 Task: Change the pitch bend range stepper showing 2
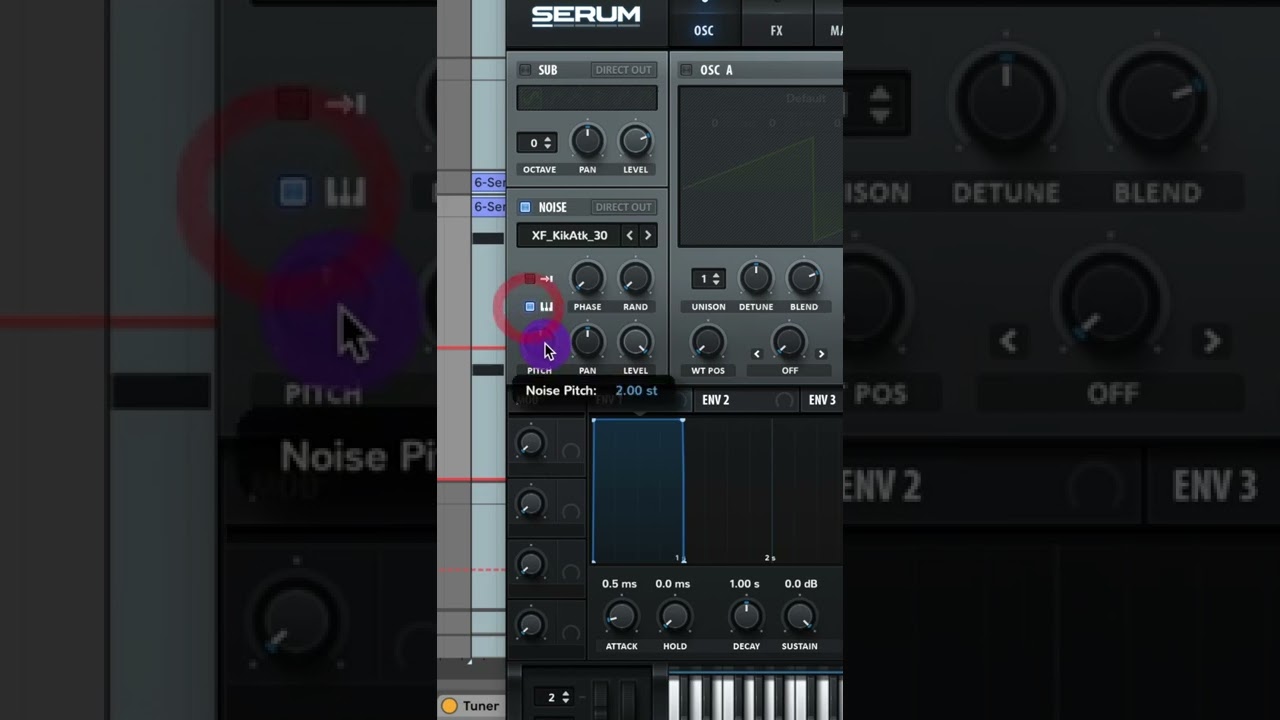click(x=556, y=697)
